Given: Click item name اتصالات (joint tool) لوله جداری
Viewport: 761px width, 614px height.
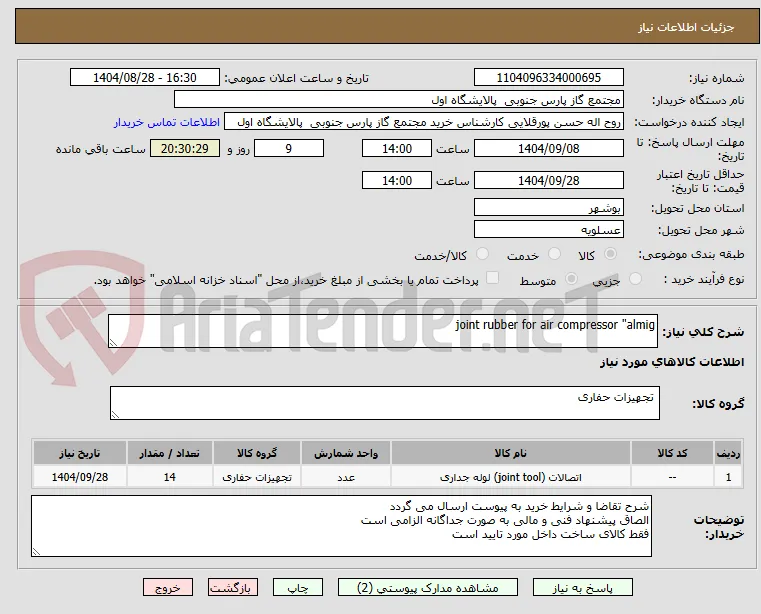Looking at the screenshot, I should click(x=511, y=477).
